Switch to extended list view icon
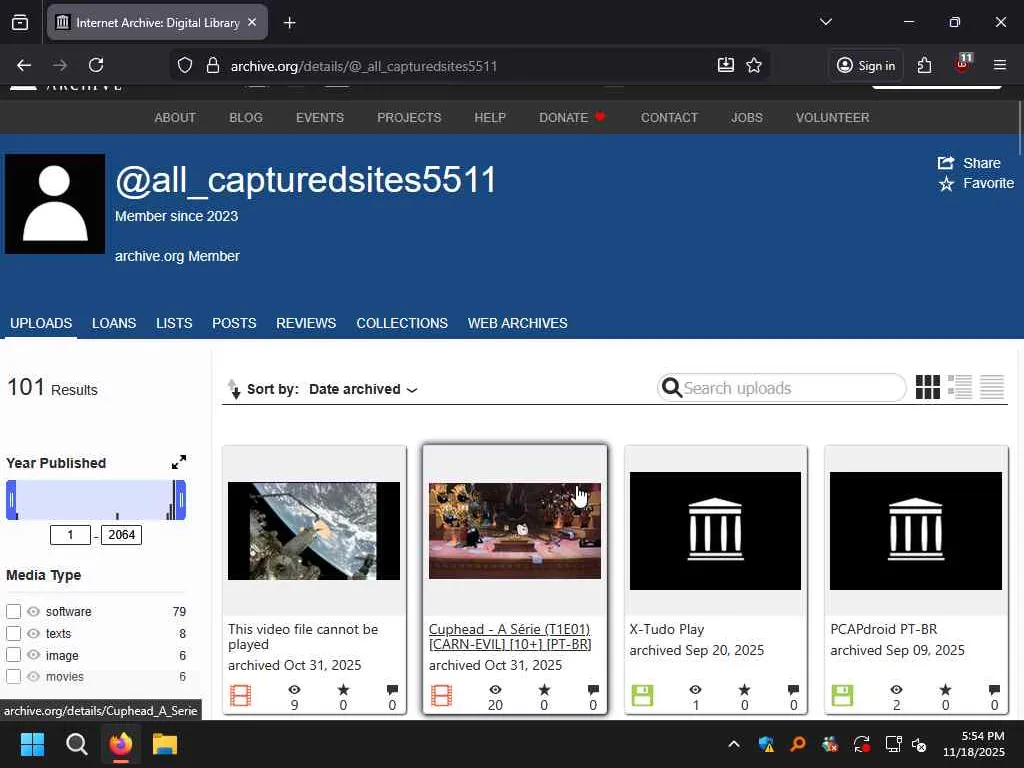 click(960, 387)
